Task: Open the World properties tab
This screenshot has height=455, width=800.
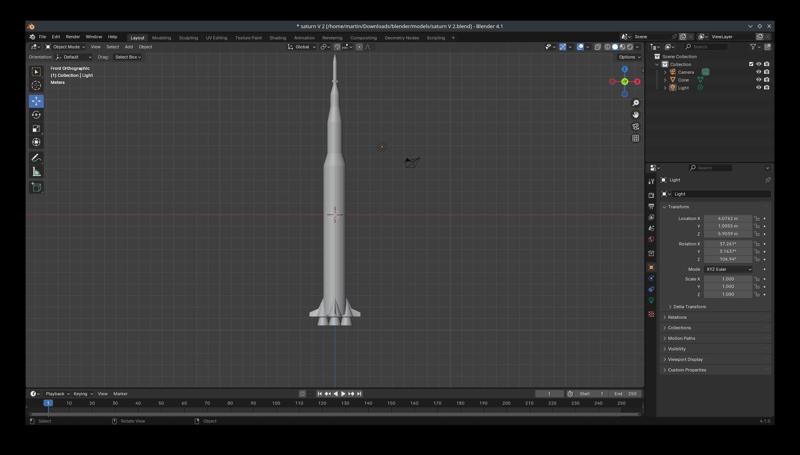Action: pyautogui.click(x=651, y=239)
